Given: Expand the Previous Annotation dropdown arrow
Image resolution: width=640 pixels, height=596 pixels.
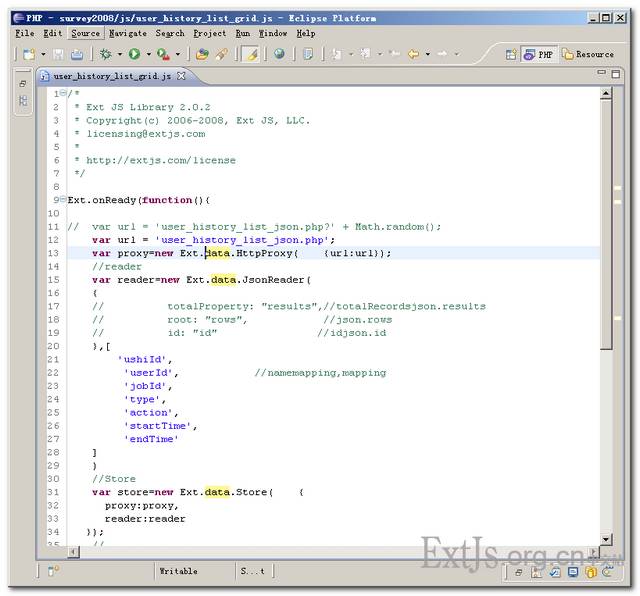Looking at the screenshot, I should click(x=380, y=54).
